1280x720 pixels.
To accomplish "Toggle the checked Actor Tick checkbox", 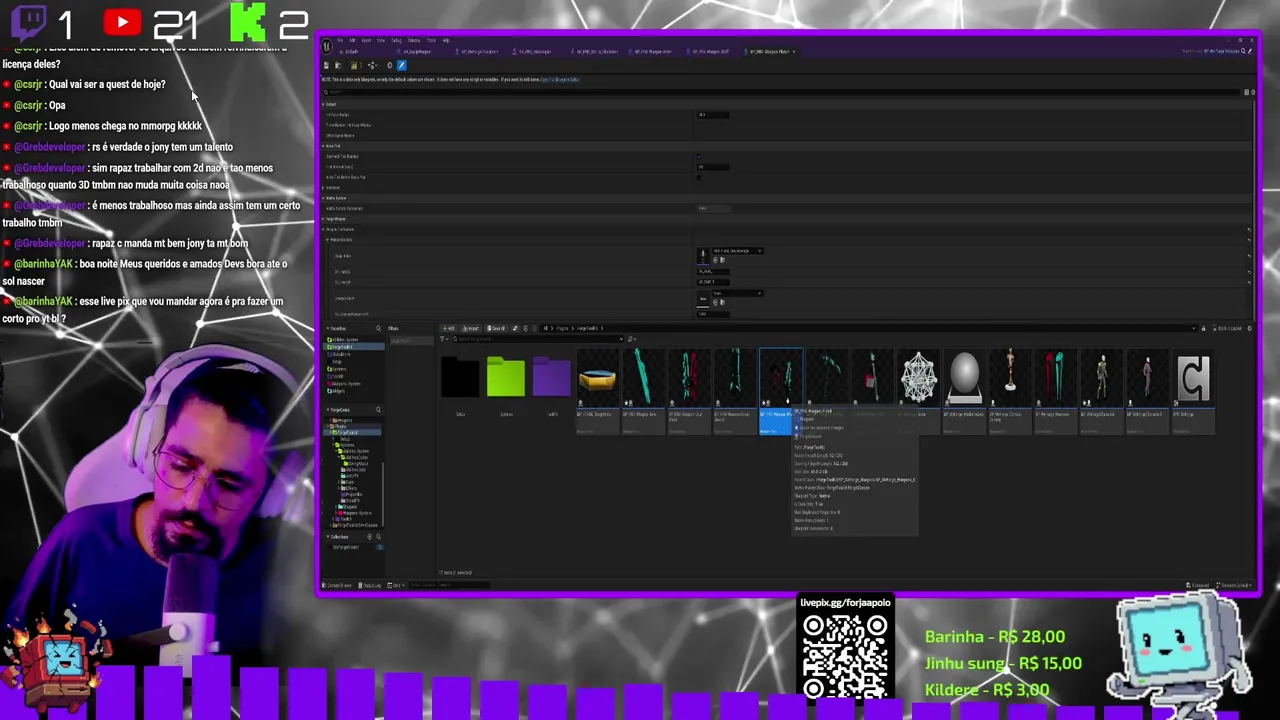I will (699, 157).
